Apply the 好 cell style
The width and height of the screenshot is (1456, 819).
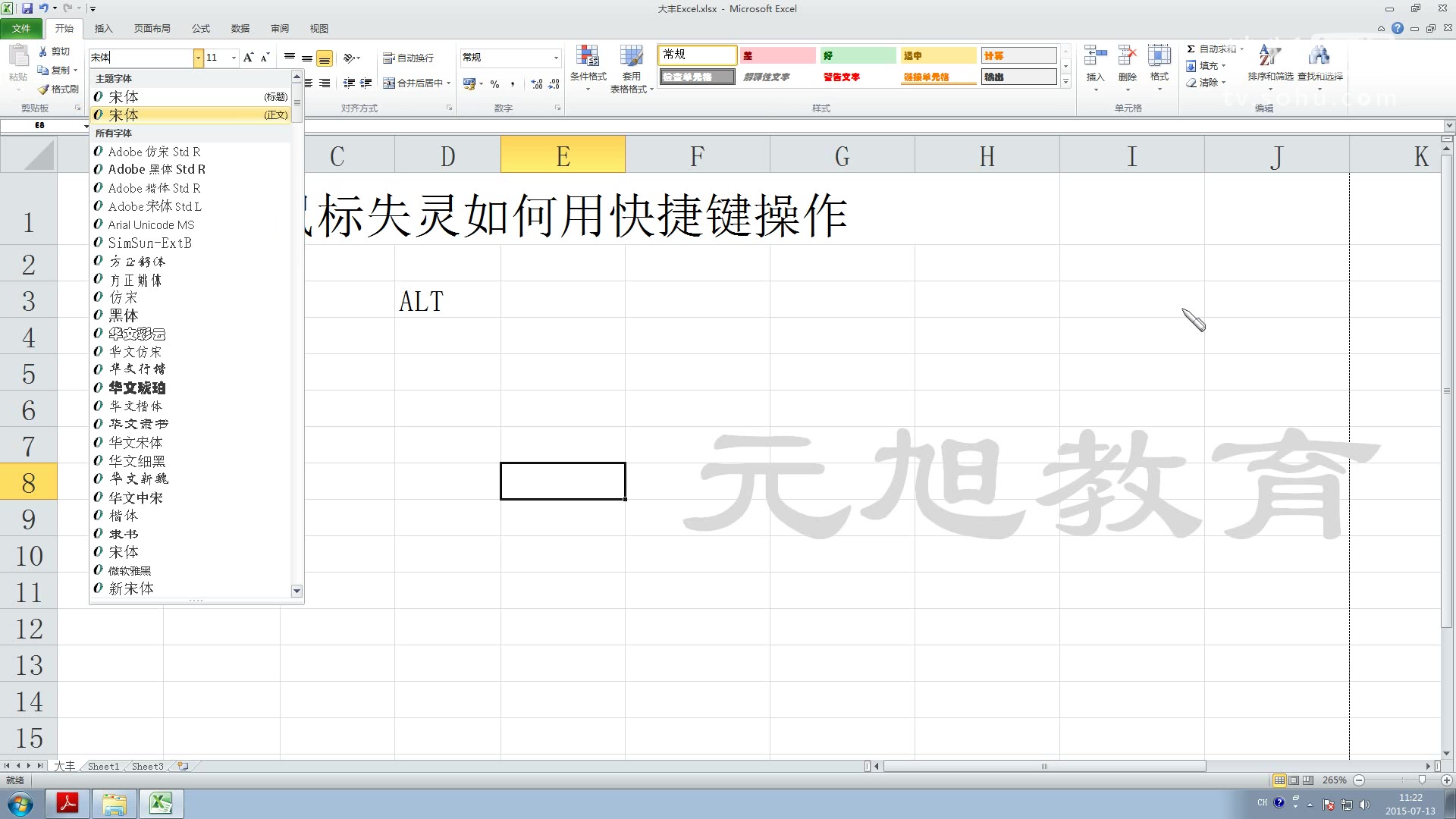(x=857, y=55)
